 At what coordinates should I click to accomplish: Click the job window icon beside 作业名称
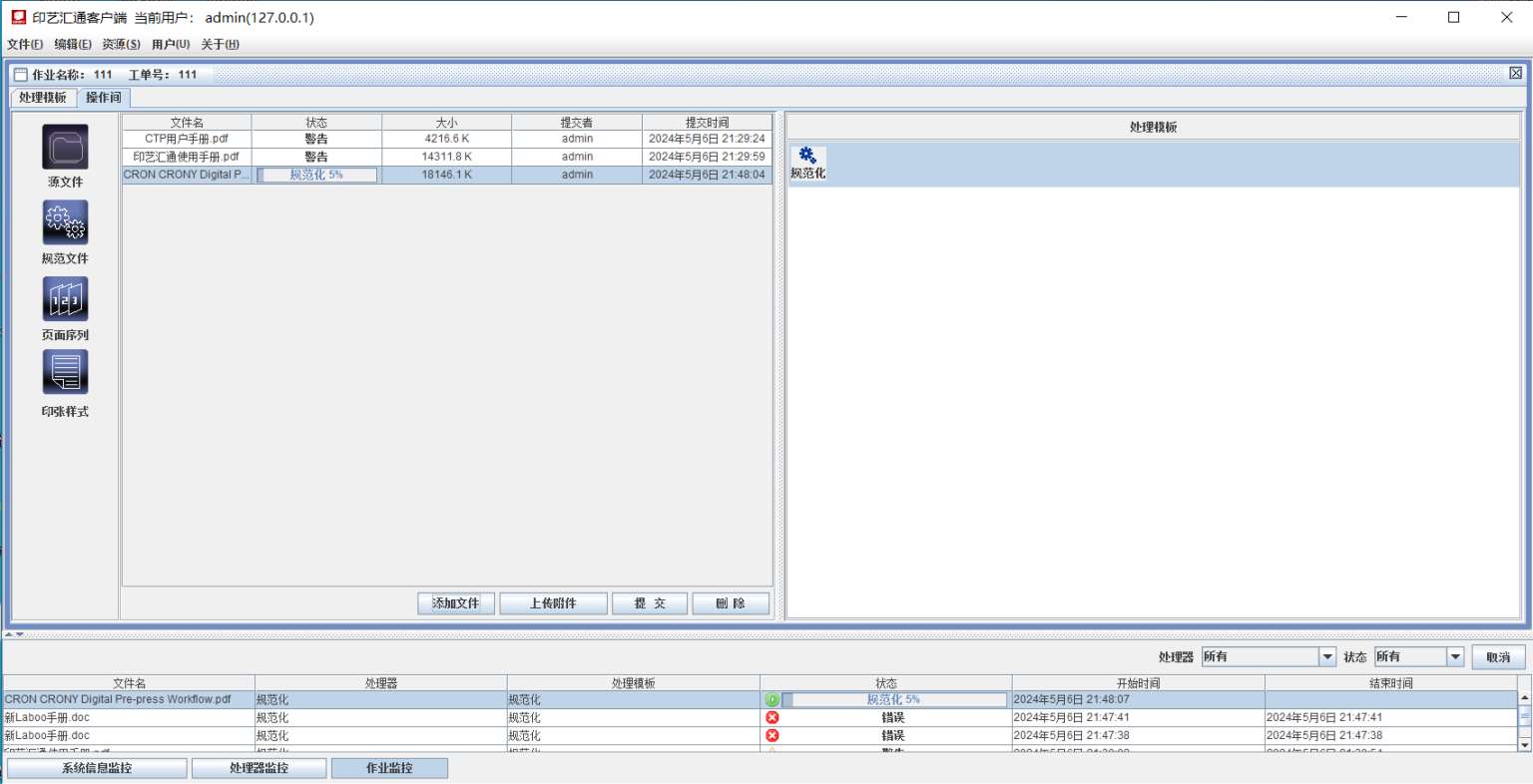[20, 75]
